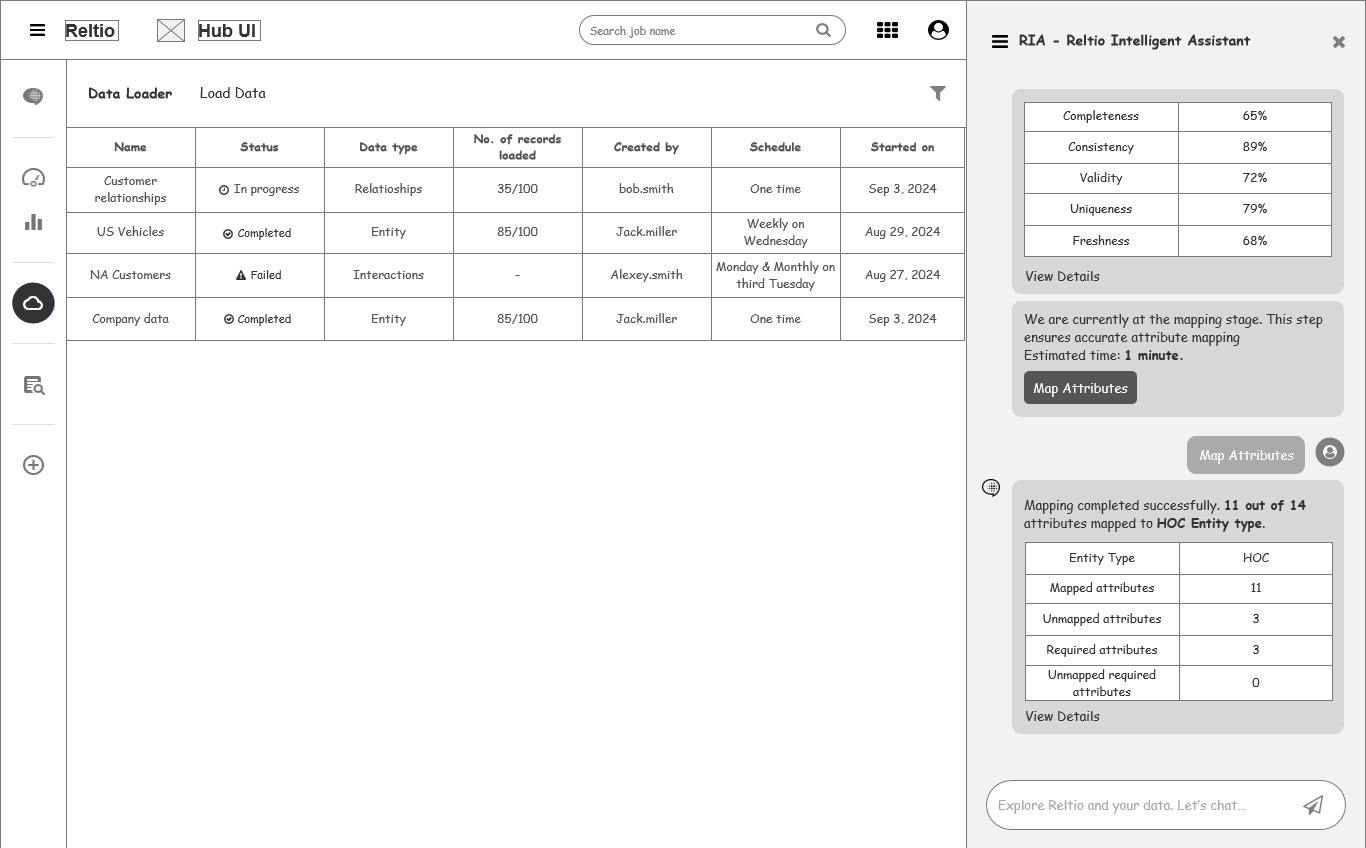Click the Validity metric label
This screenshot has height=848, width=1366.
coord(1101,178)
